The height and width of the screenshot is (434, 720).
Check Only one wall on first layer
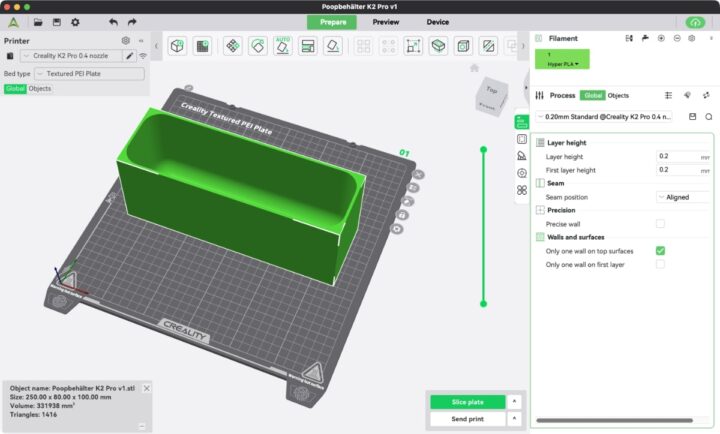click(x=660, y=265)
